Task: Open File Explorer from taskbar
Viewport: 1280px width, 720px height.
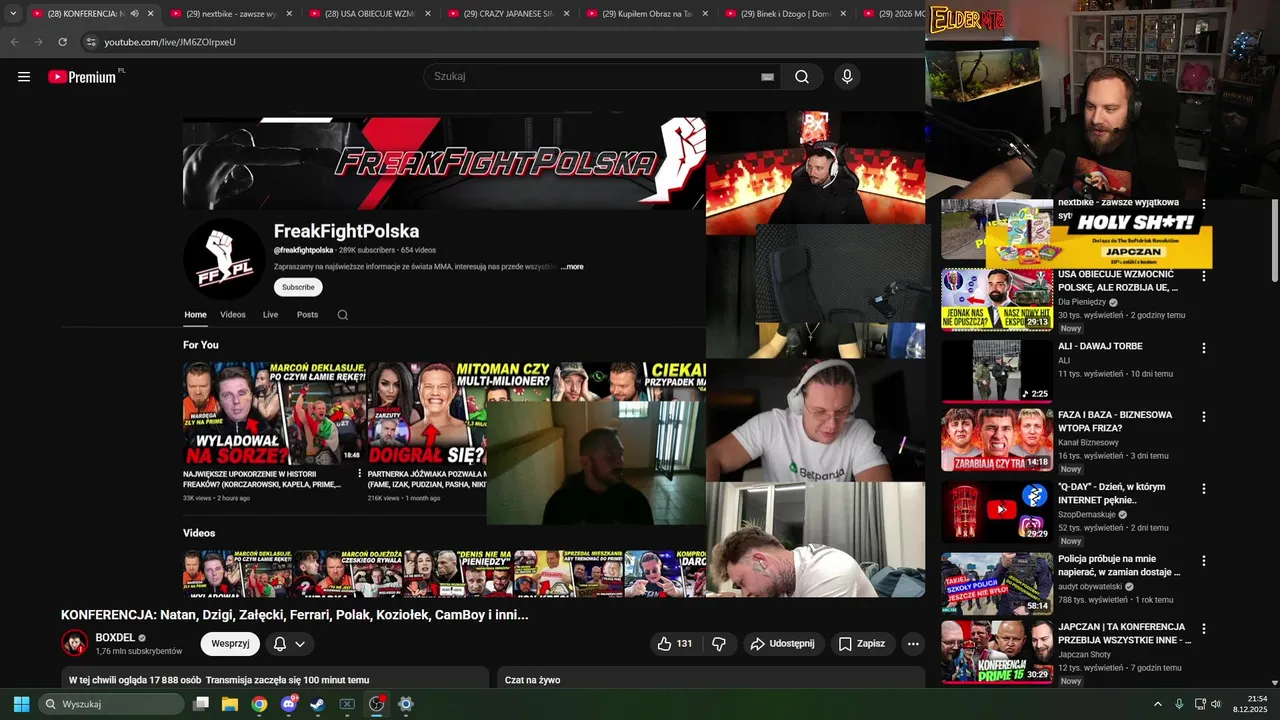Action: pyautogui.click(x=230, y=704)
